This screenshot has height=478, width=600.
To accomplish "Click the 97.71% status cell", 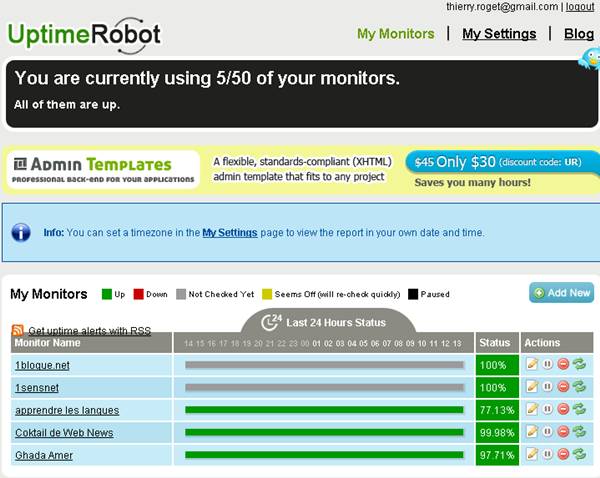I will coord(497,455).
